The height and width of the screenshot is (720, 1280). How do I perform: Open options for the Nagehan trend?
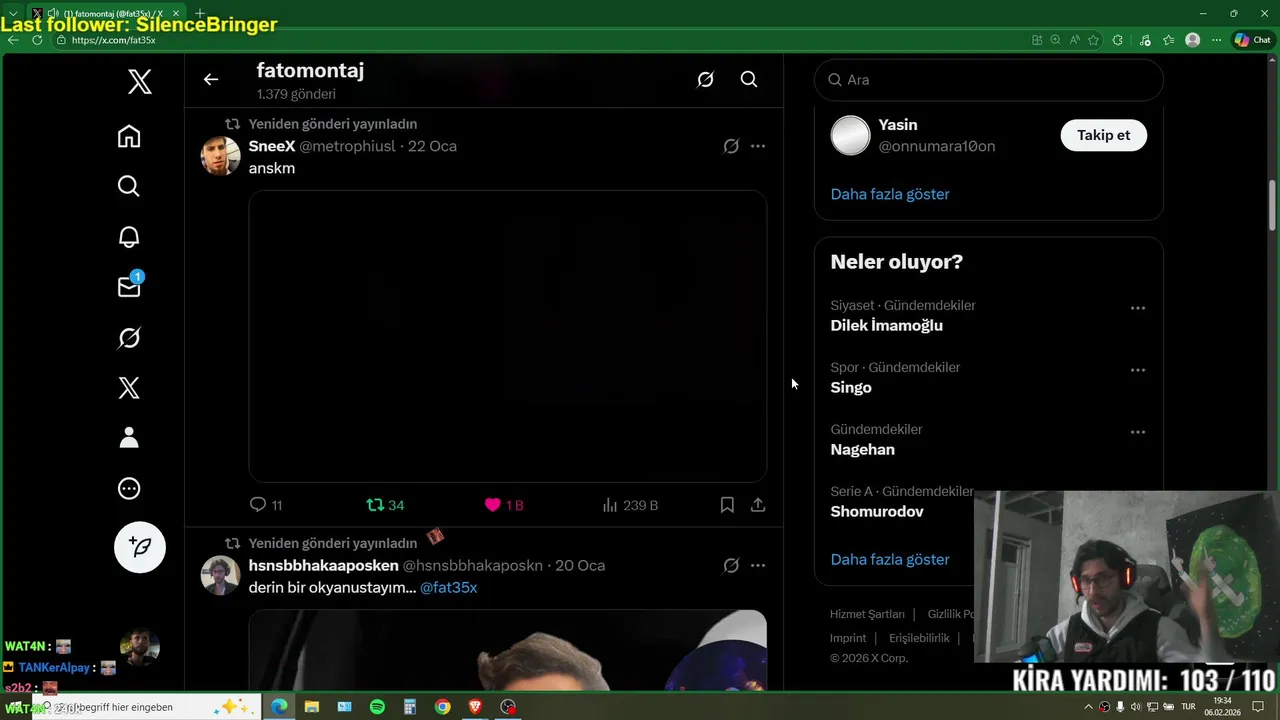1138,432
